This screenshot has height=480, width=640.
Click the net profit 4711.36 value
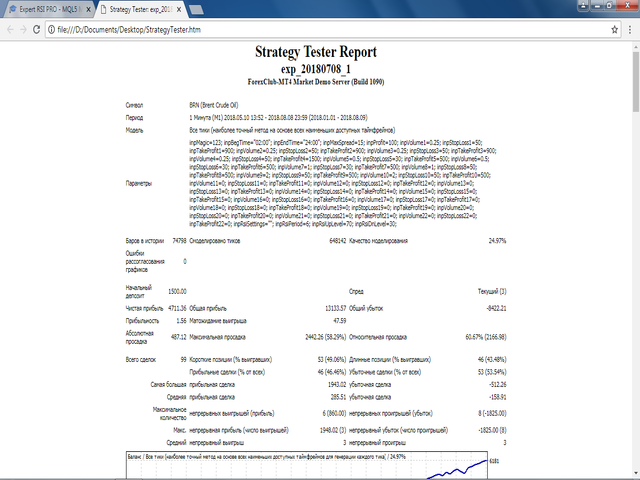tap(177, 308)
